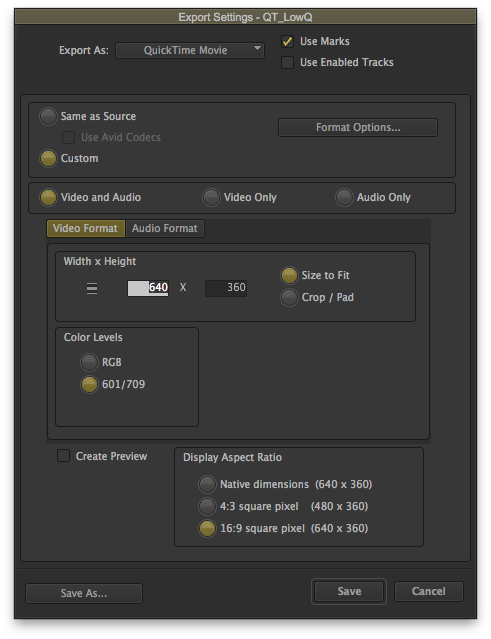Click the Cancel button

click(429, 591)
